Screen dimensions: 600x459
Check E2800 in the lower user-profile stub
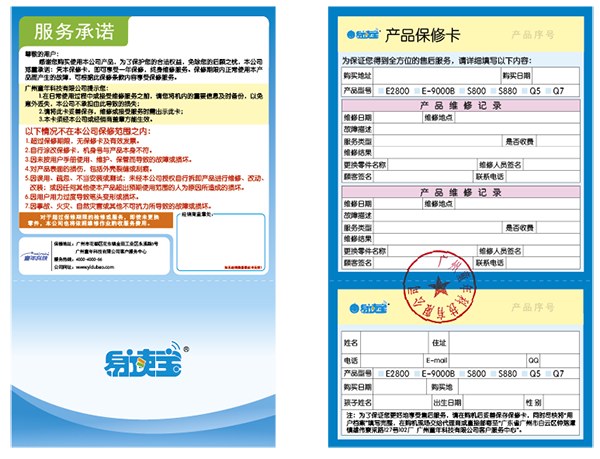[381, 374]
